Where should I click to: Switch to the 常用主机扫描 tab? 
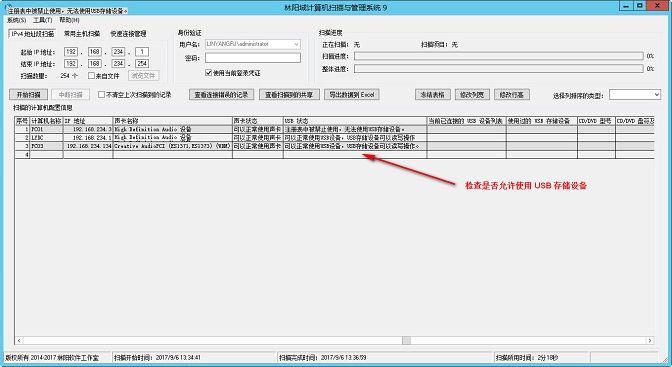[x=82, y=33]
